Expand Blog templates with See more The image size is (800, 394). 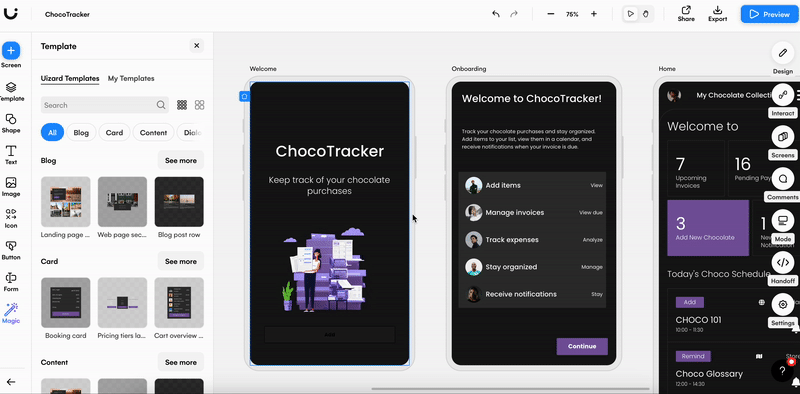181,160
